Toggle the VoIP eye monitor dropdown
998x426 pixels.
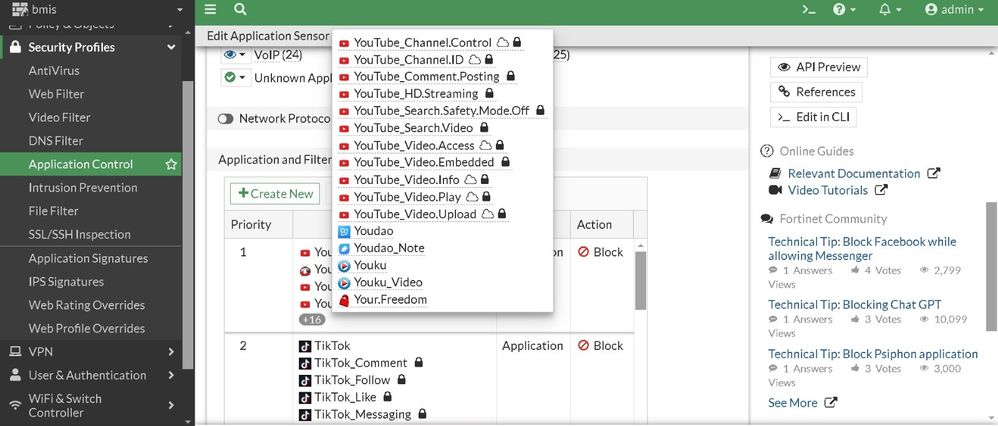235,55
